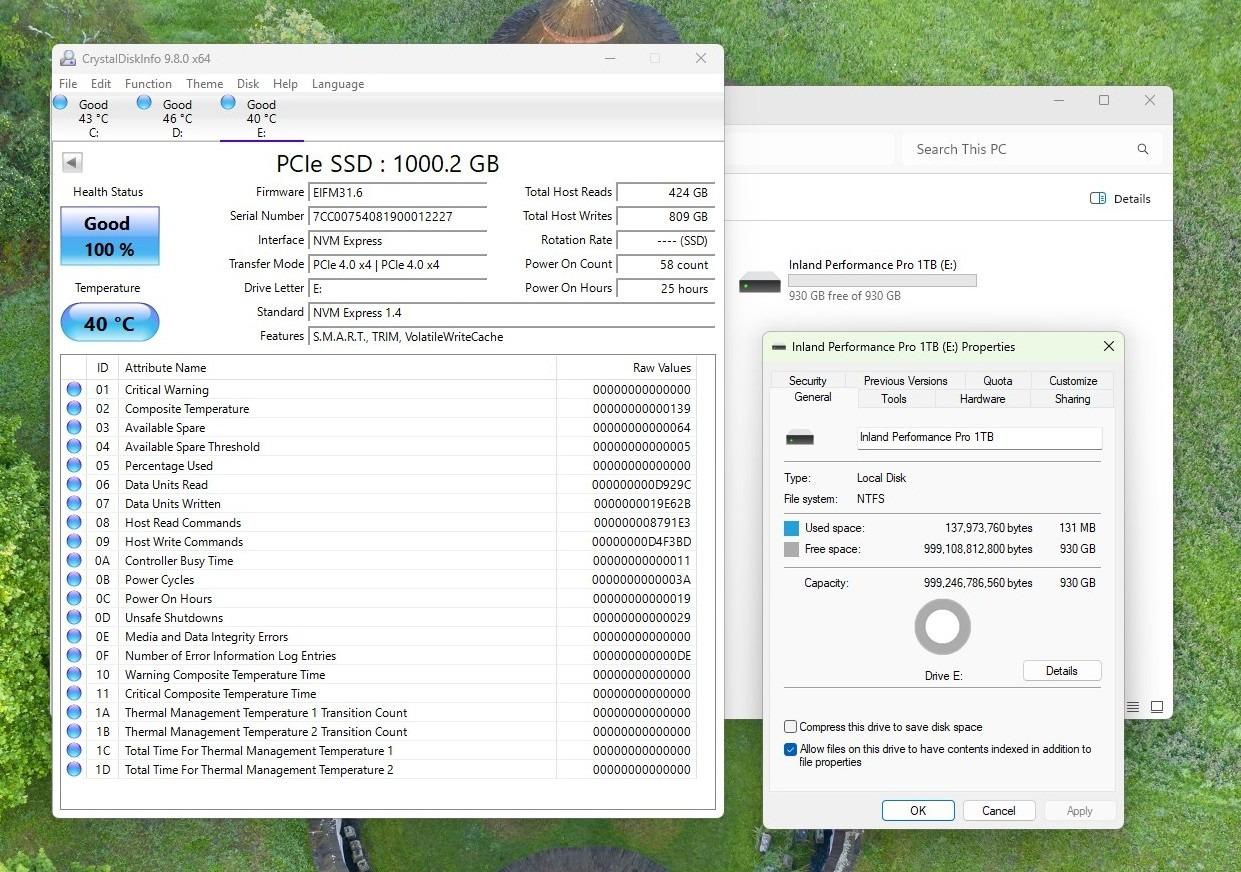Click the Raw Values column header
The height and width of the screenshot is (872, 1241).
626,368
